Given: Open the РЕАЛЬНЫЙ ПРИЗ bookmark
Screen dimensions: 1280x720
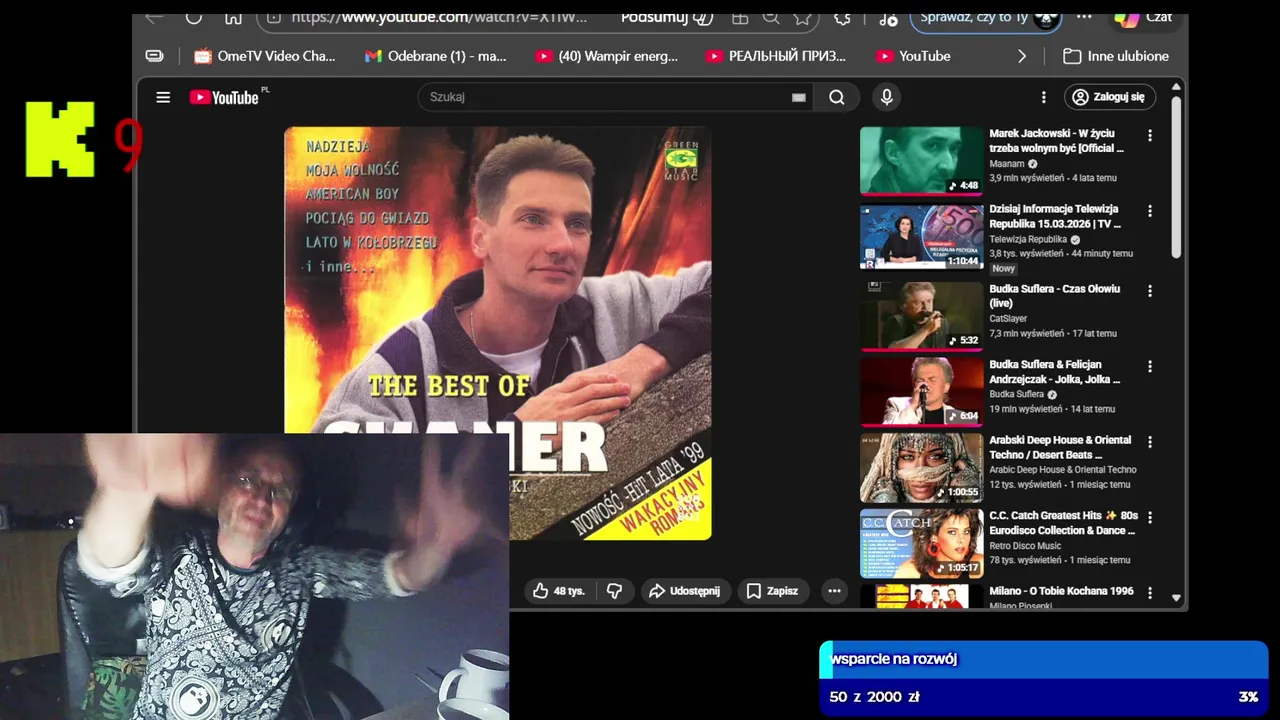Looking at the screenshot, I should (776, 56).
